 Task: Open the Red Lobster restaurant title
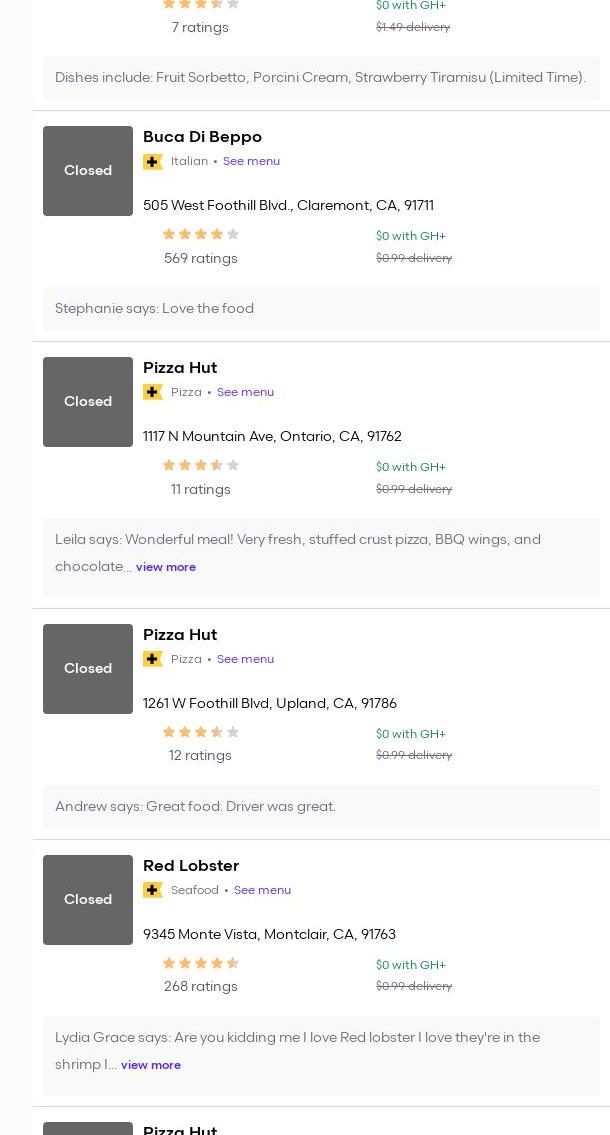(x=191, y=866)
